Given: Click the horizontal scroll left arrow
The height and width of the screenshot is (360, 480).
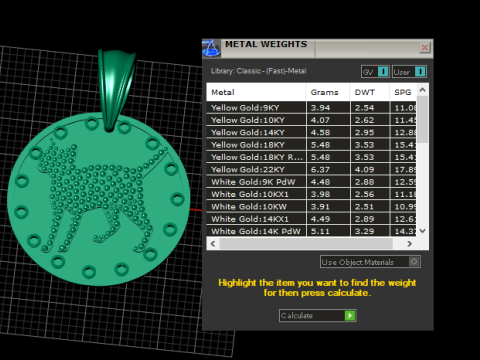Looking at the screenshot, I should coord(213,244).
